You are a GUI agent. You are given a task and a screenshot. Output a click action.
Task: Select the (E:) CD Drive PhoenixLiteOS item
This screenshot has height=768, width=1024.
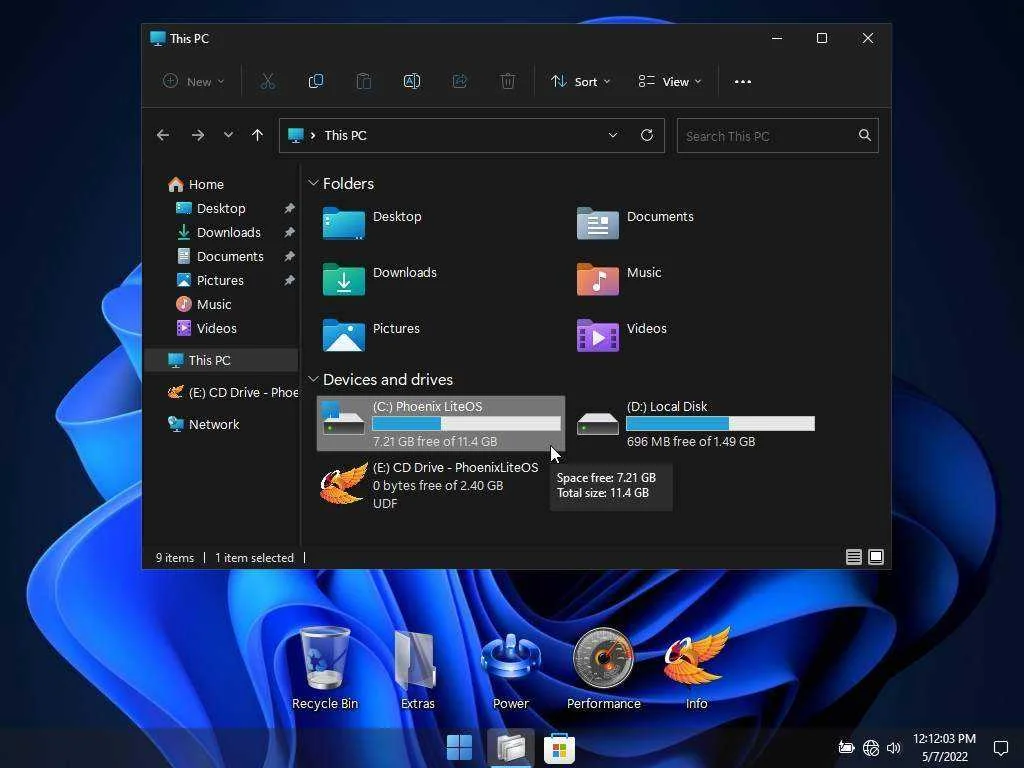coord(430,485)
